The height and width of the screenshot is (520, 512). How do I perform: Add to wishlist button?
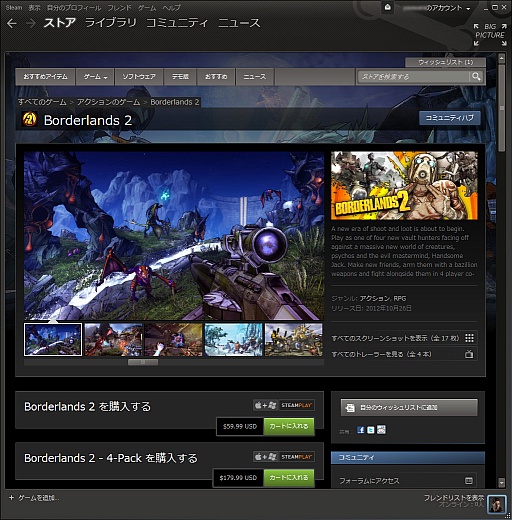[x=409, y=407]
